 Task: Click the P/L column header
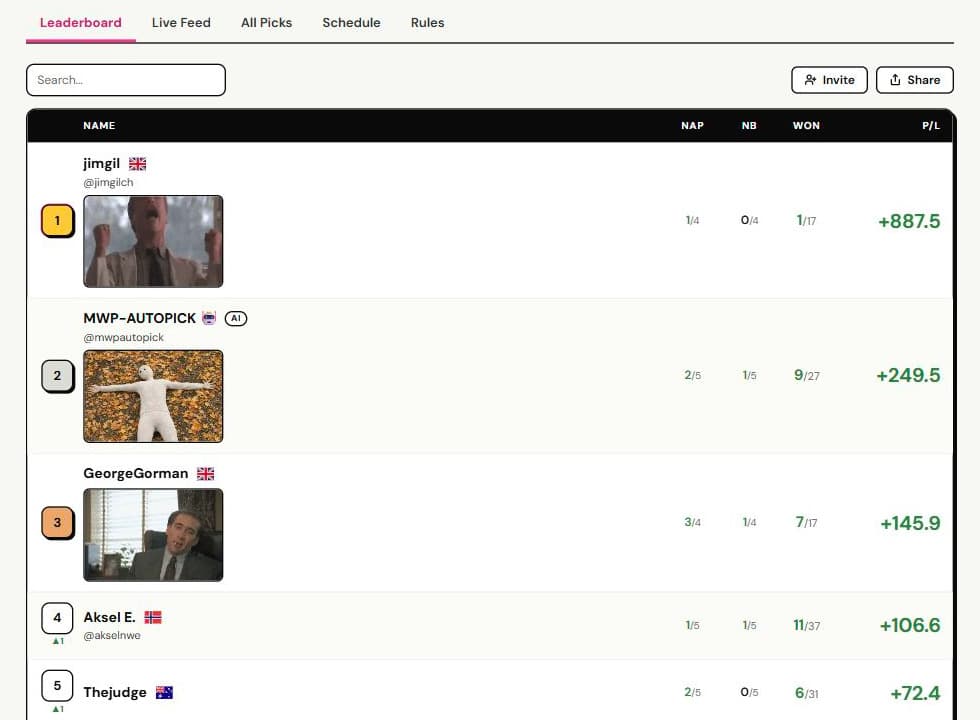point(931,126)
